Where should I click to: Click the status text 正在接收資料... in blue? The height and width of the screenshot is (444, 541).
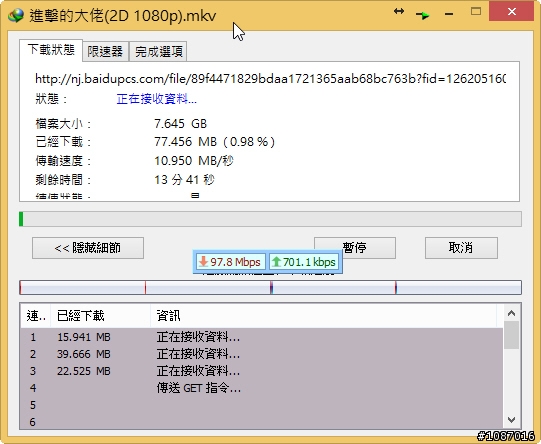click(x=157, y=99)
